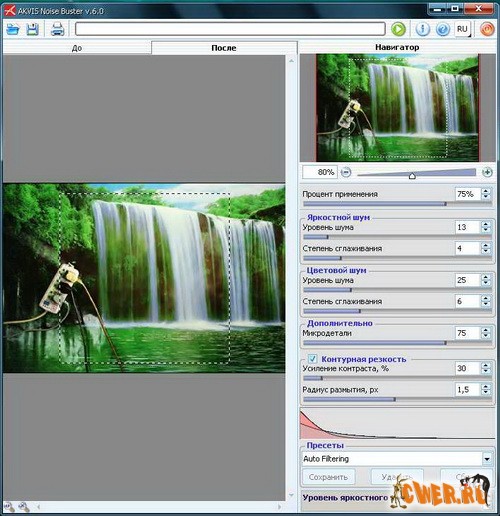Switch interface language via RU button
The image size is (500, 516).
[x=462, y=29]
